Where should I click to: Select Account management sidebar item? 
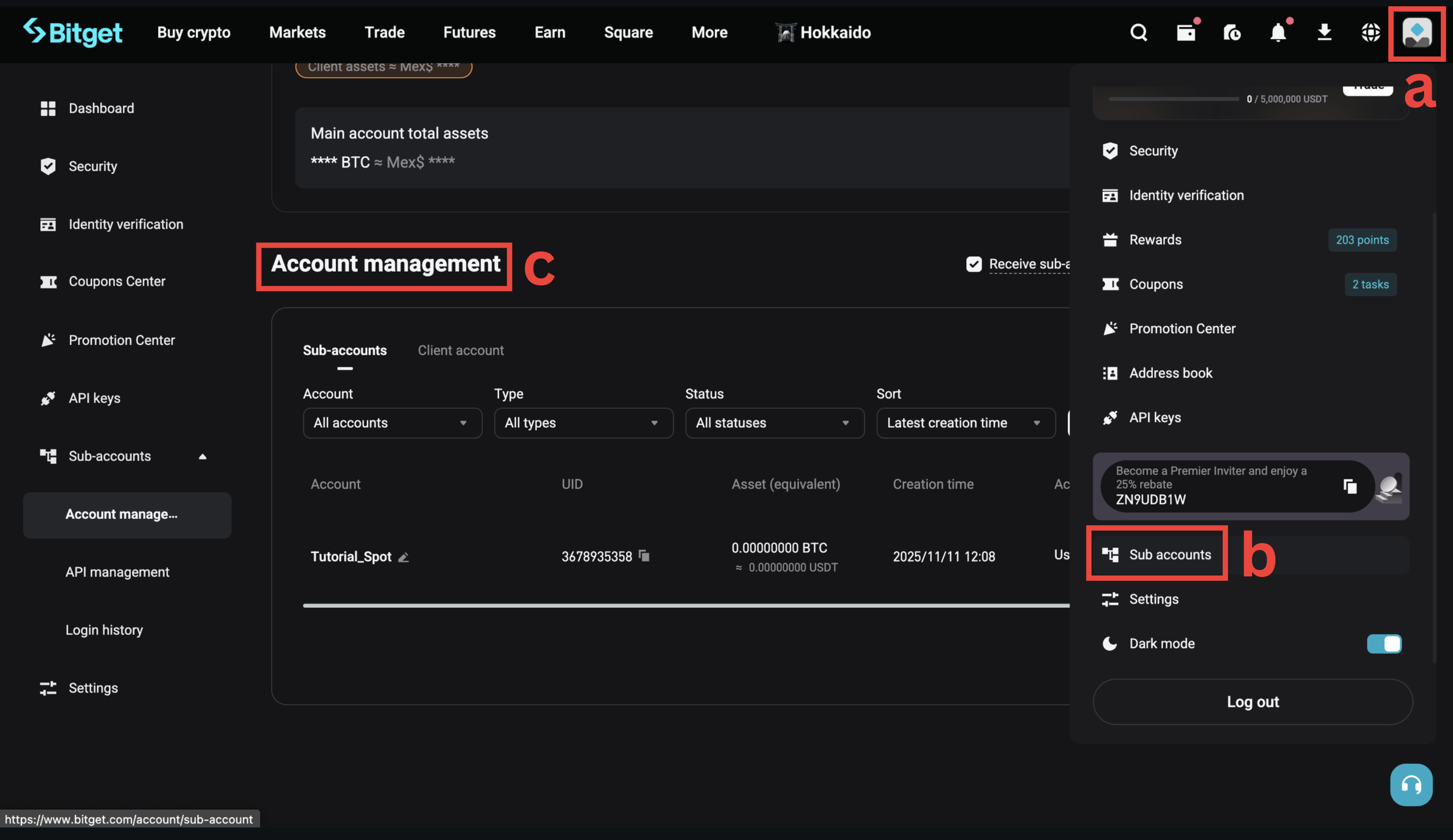(x=127, y=515)
